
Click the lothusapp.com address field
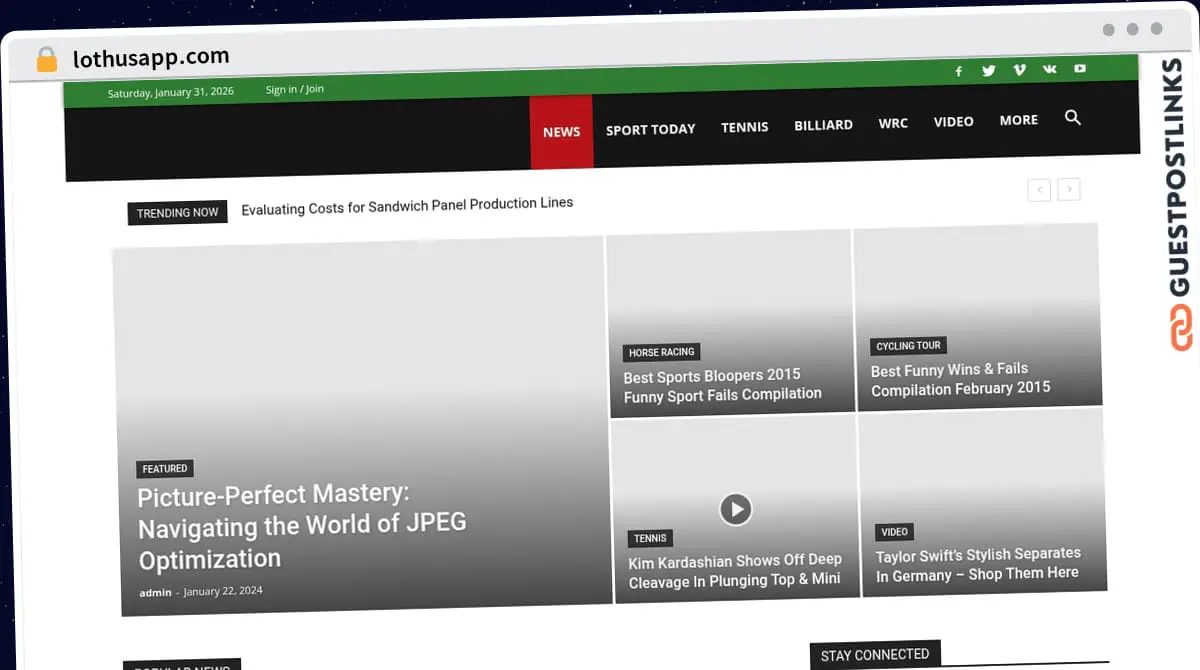(151, 58)
